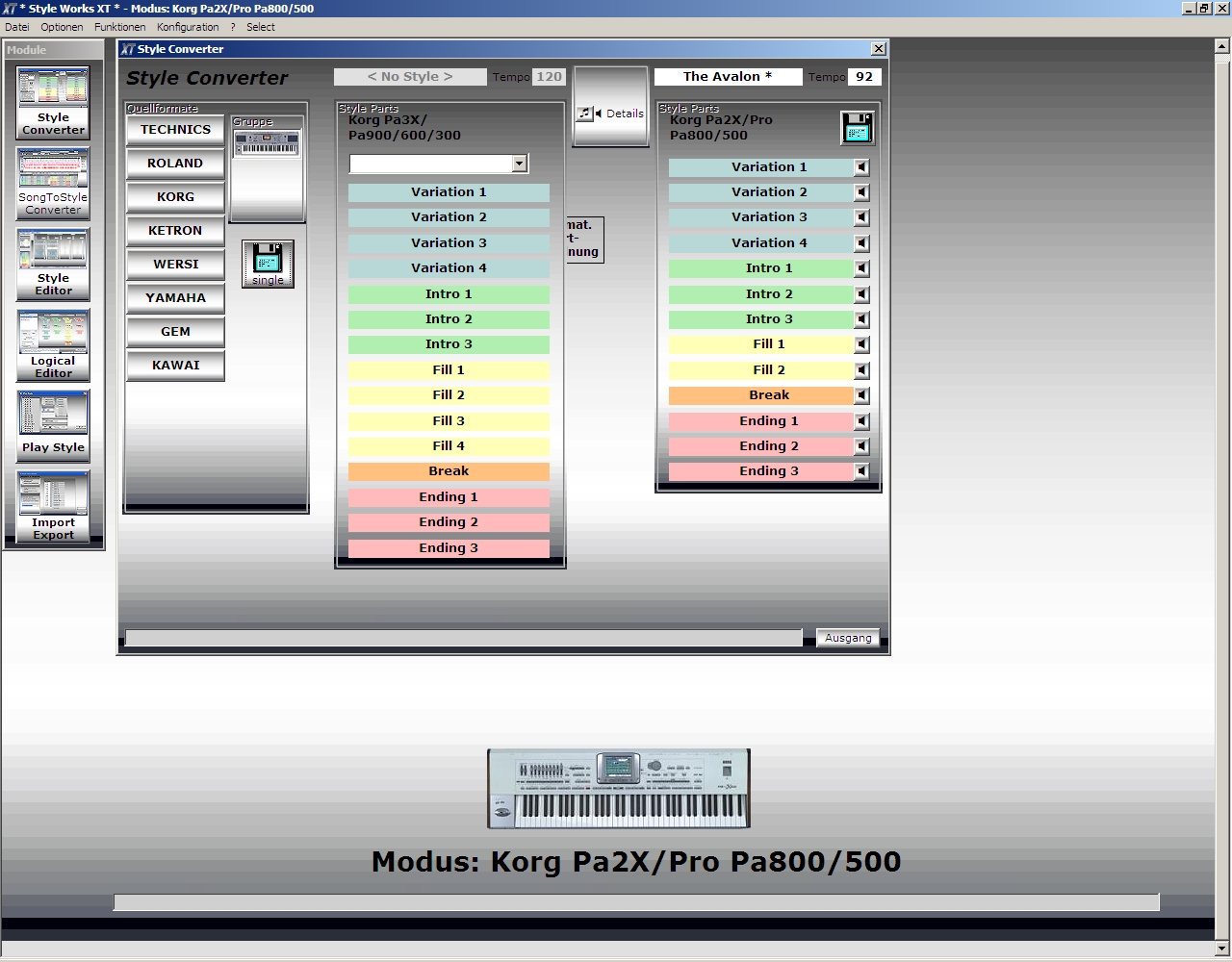Screen dimensions: 1232x962
Task: Choose TECHNICS source format
Action: coord(175,130)
